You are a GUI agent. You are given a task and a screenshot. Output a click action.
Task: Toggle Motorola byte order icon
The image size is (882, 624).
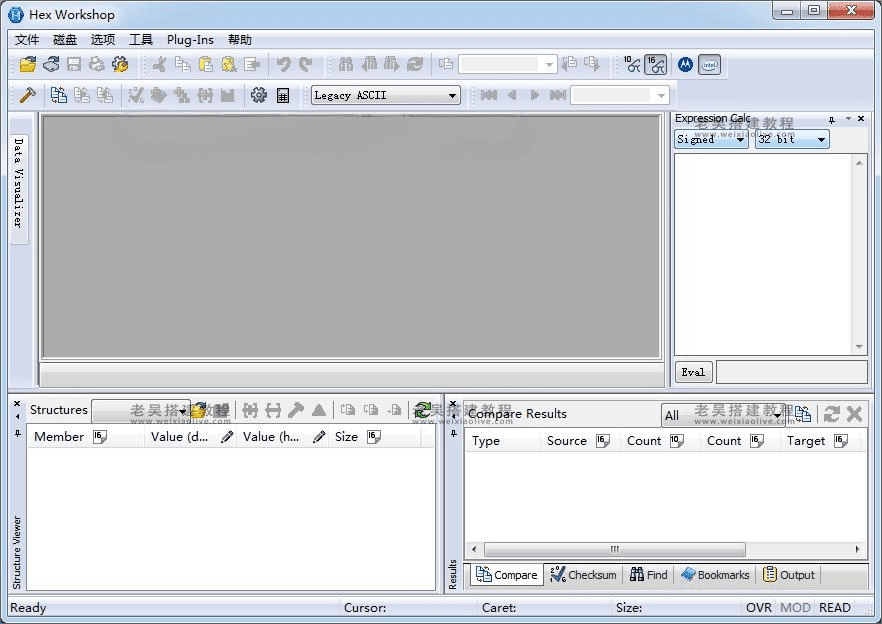(x=685, y=64)
